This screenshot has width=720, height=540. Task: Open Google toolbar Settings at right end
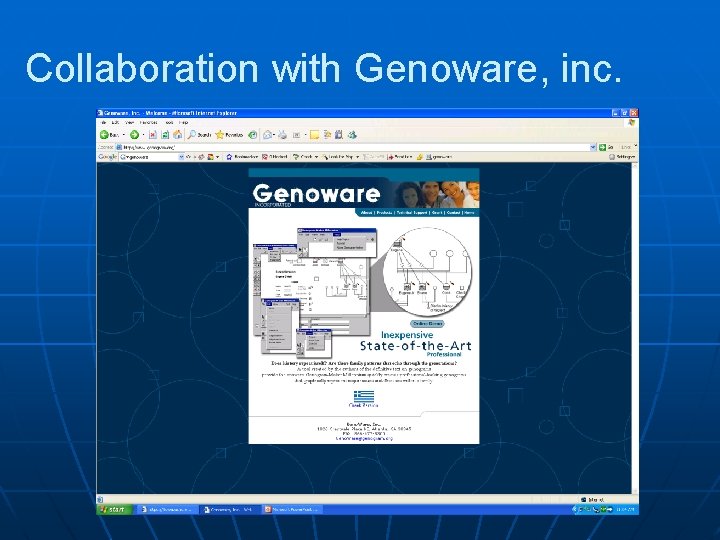[x=622, y=157]
